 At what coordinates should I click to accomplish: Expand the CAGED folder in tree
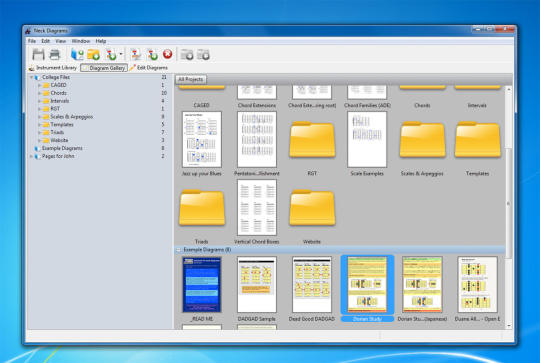(x=39, y=85)
